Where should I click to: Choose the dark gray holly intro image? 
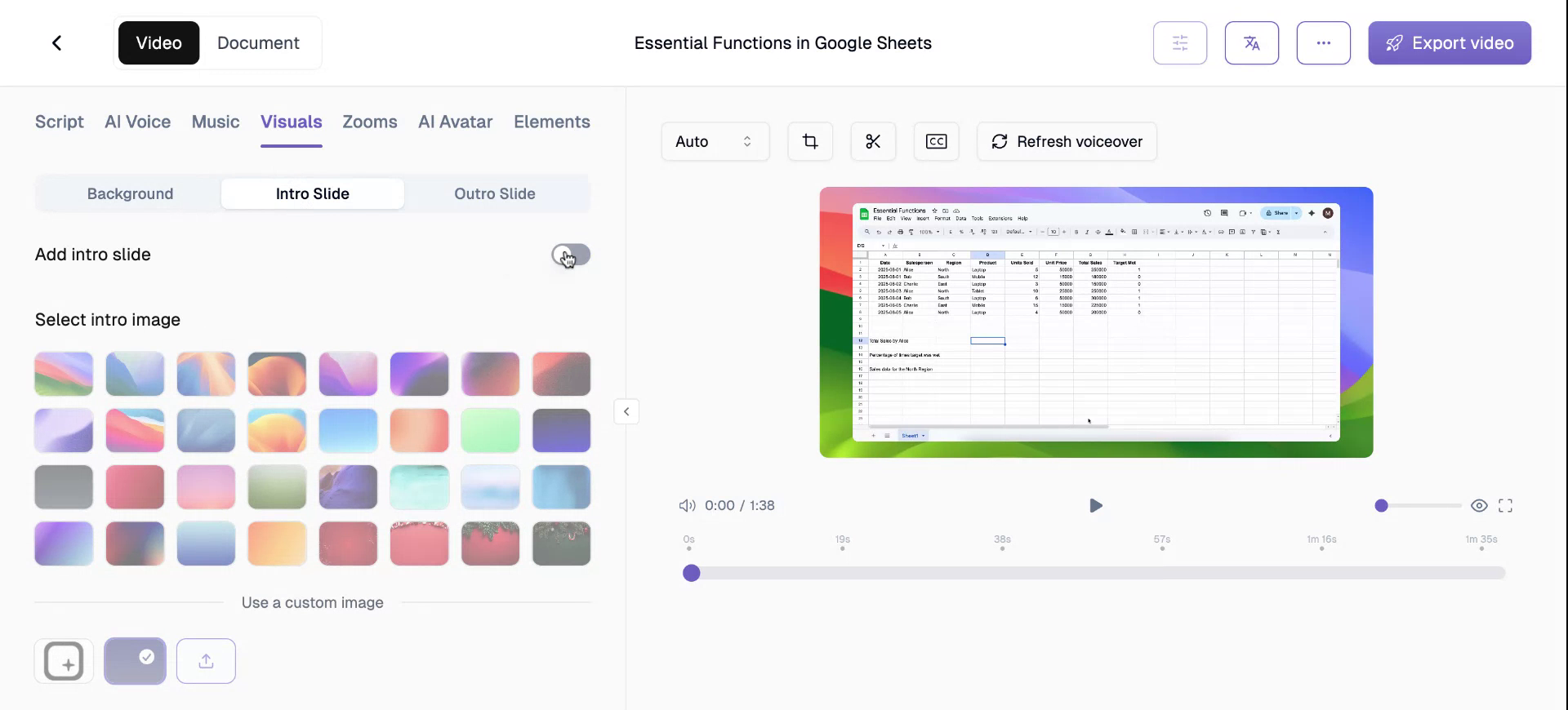click(561, 544)
